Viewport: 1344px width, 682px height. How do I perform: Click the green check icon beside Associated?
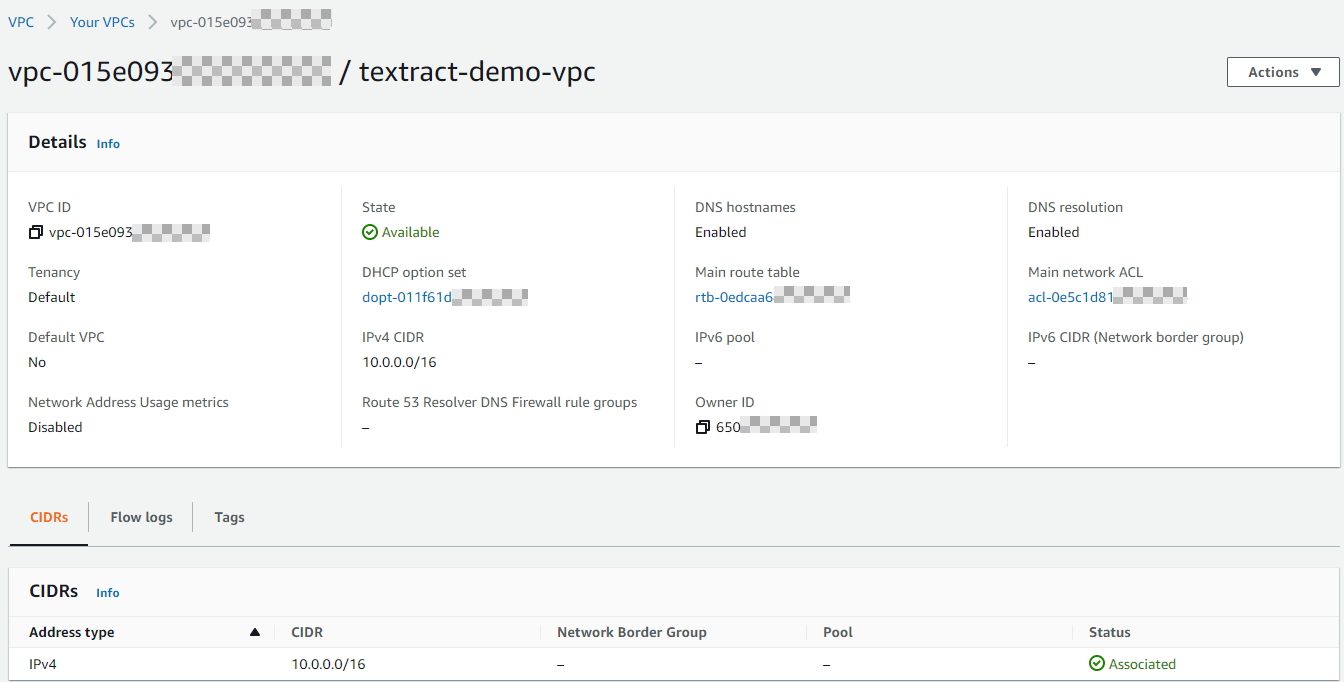click(1095, 663)
